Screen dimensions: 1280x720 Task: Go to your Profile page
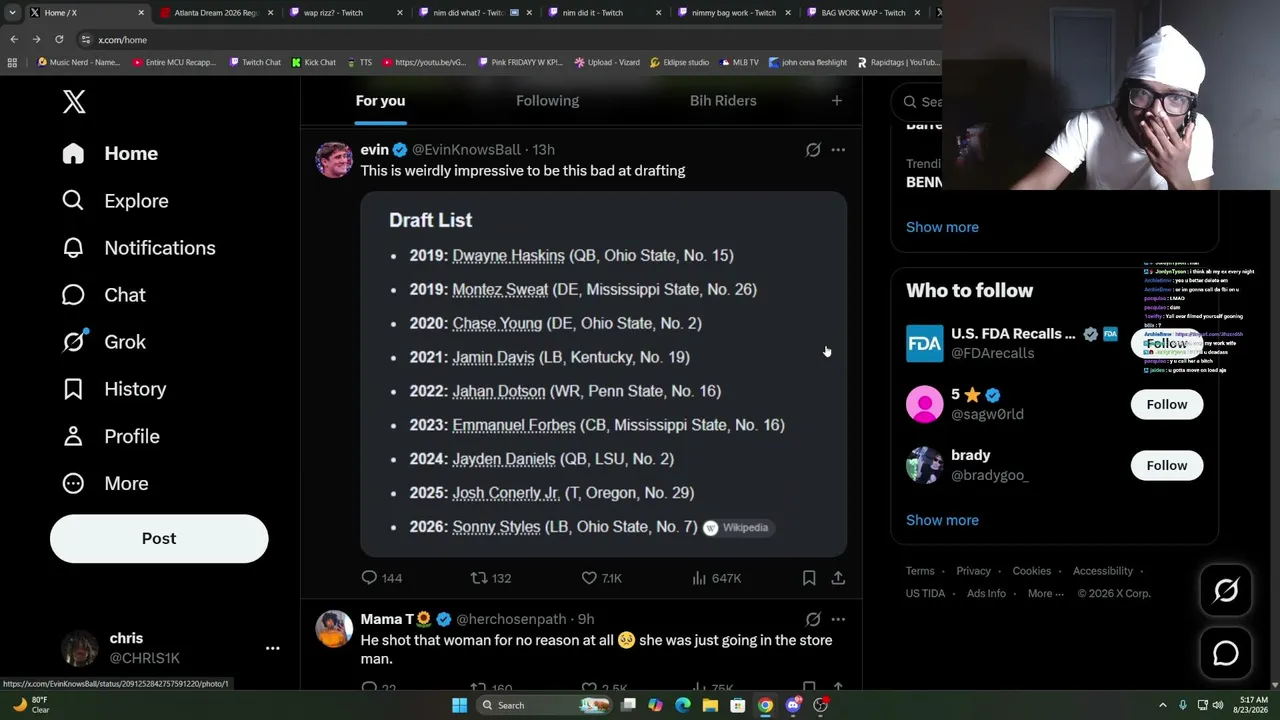point(110,436)
